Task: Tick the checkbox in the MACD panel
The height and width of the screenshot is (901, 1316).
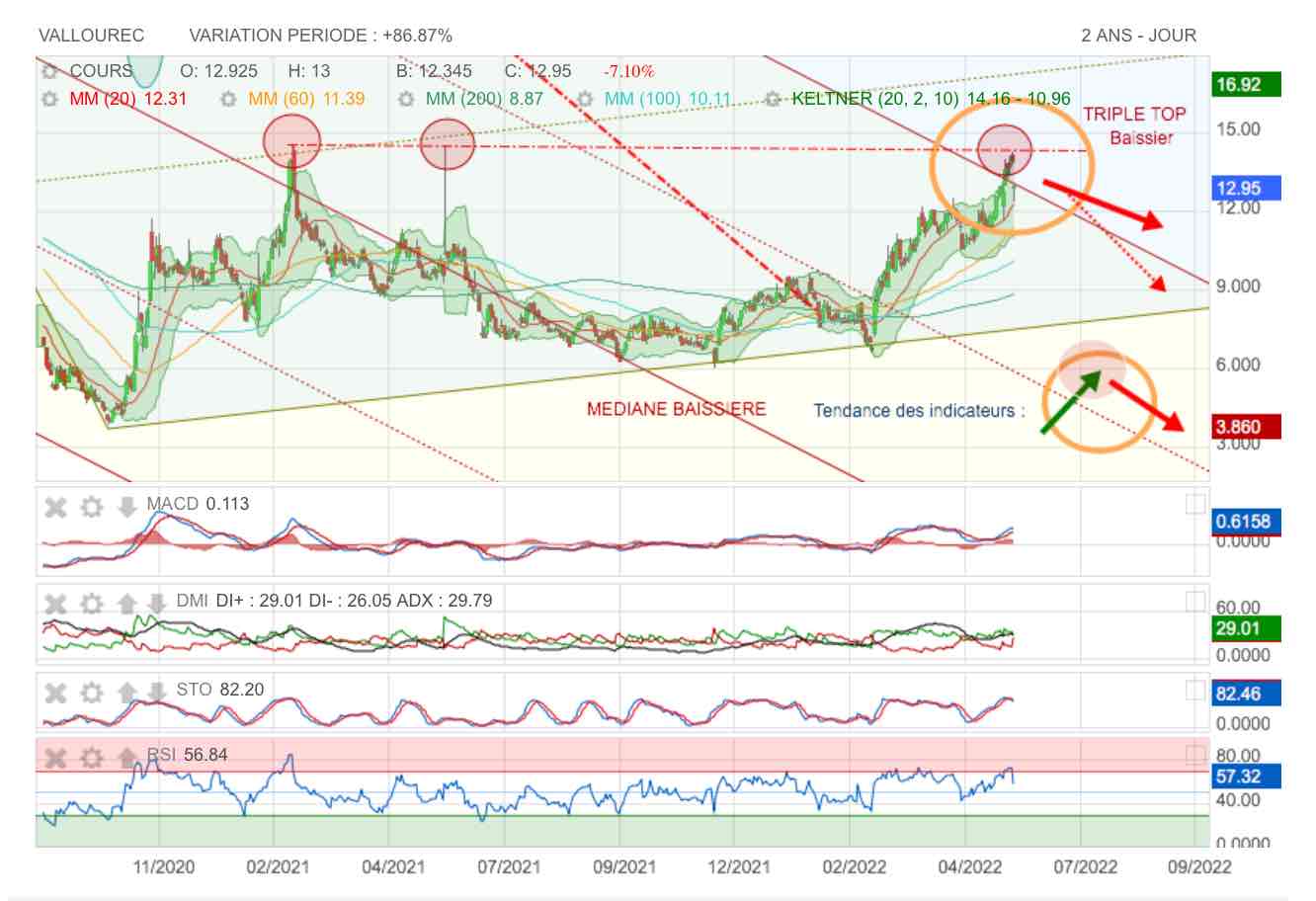Action: [1195, 505]
